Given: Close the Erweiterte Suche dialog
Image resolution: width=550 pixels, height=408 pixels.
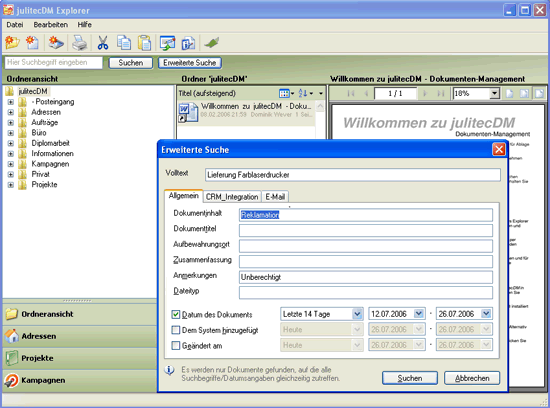Looking at the screenshot, I should [498, 150].
